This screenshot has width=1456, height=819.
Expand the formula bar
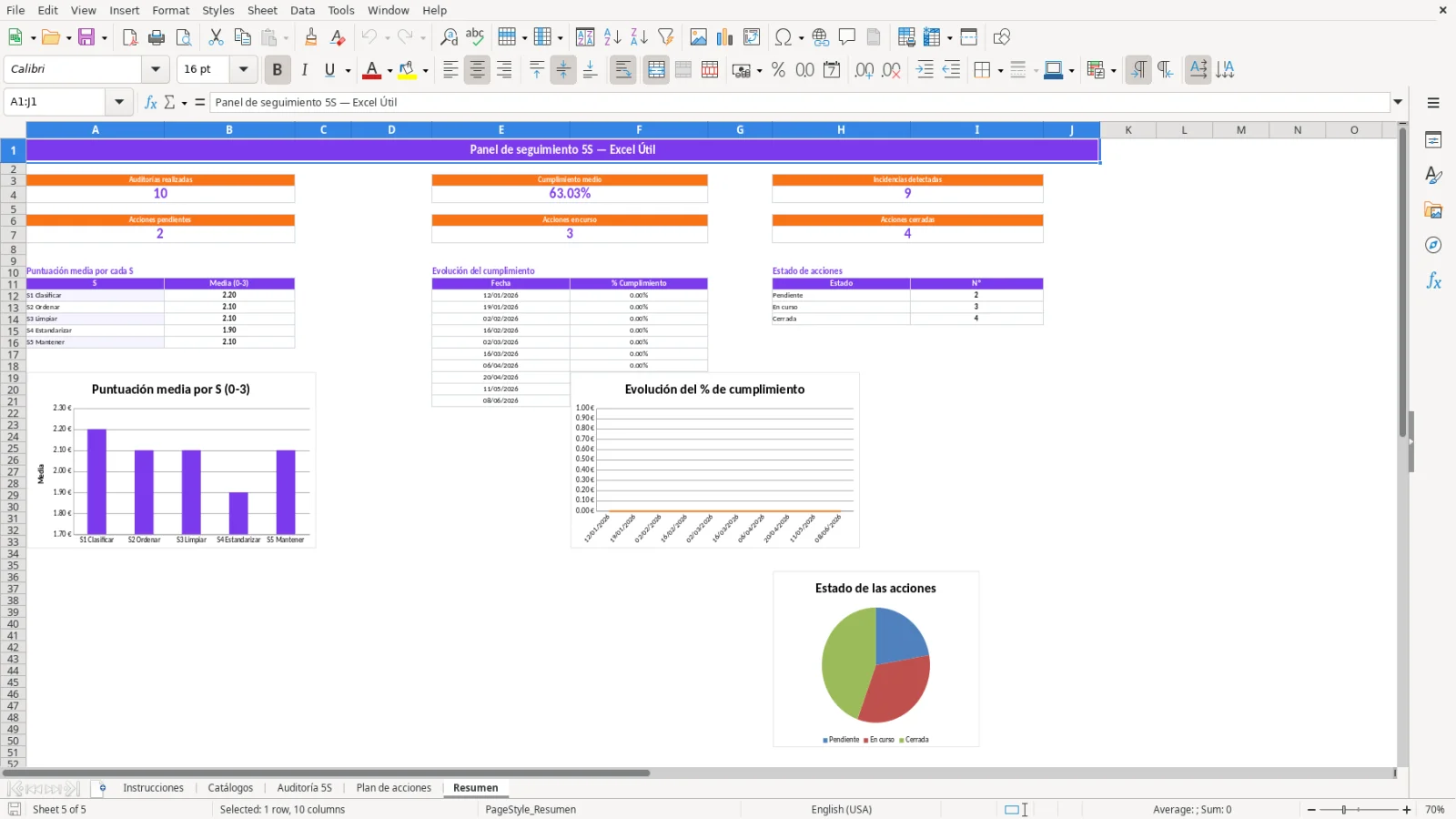(1398, 102)
